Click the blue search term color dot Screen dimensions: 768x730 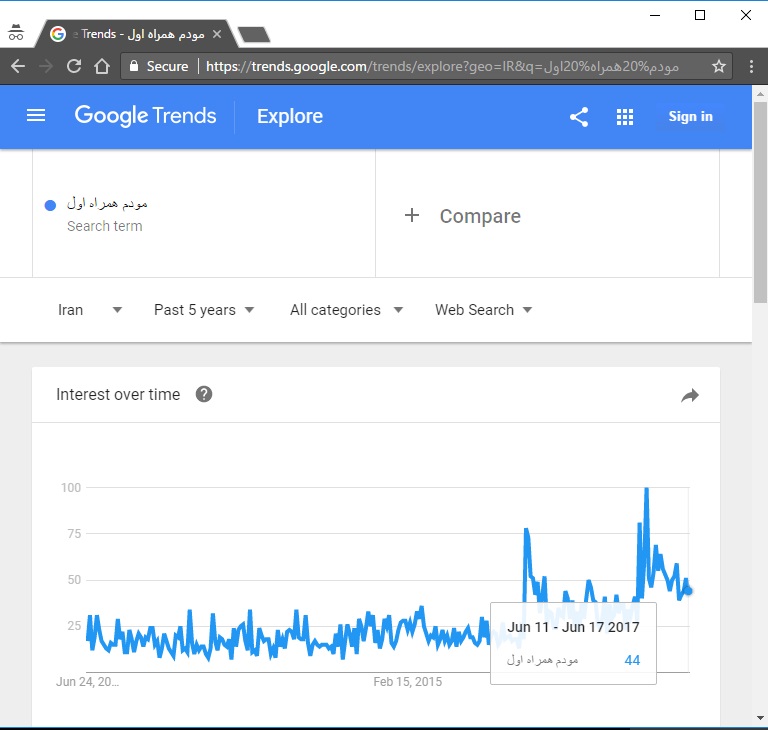[x=50, y=205]
